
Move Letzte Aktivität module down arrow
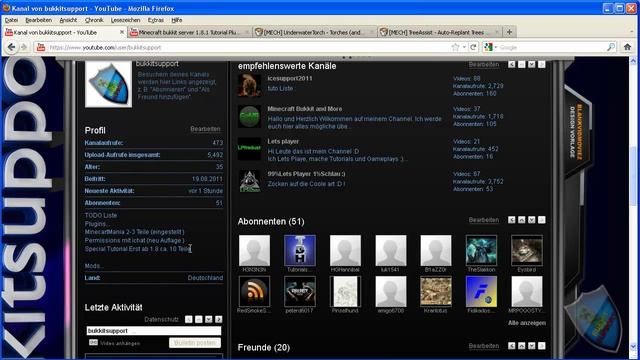pyautogui.click(x=209, y=319)
